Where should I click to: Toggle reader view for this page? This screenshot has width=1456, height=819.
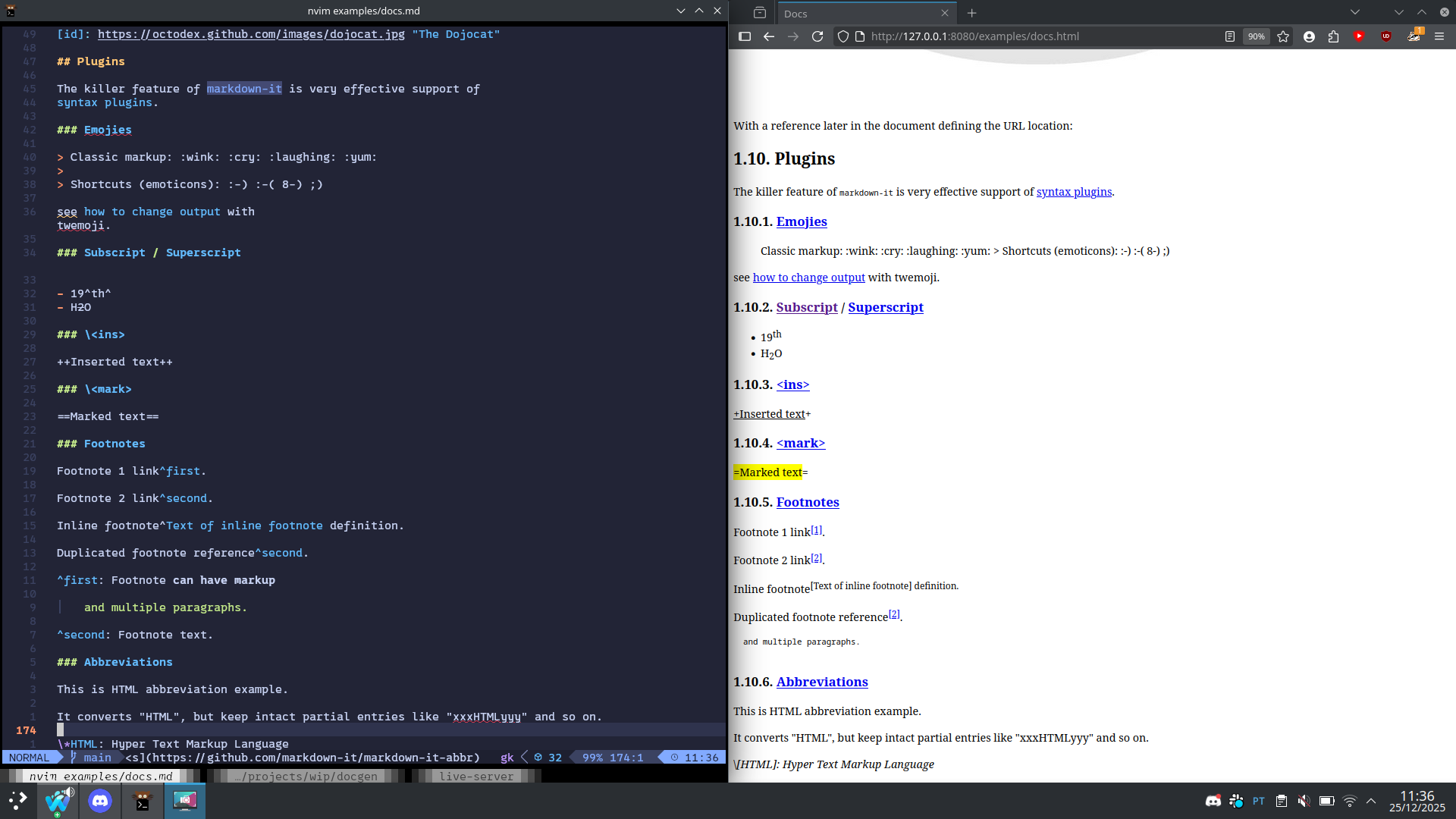tap(1230, 36)
